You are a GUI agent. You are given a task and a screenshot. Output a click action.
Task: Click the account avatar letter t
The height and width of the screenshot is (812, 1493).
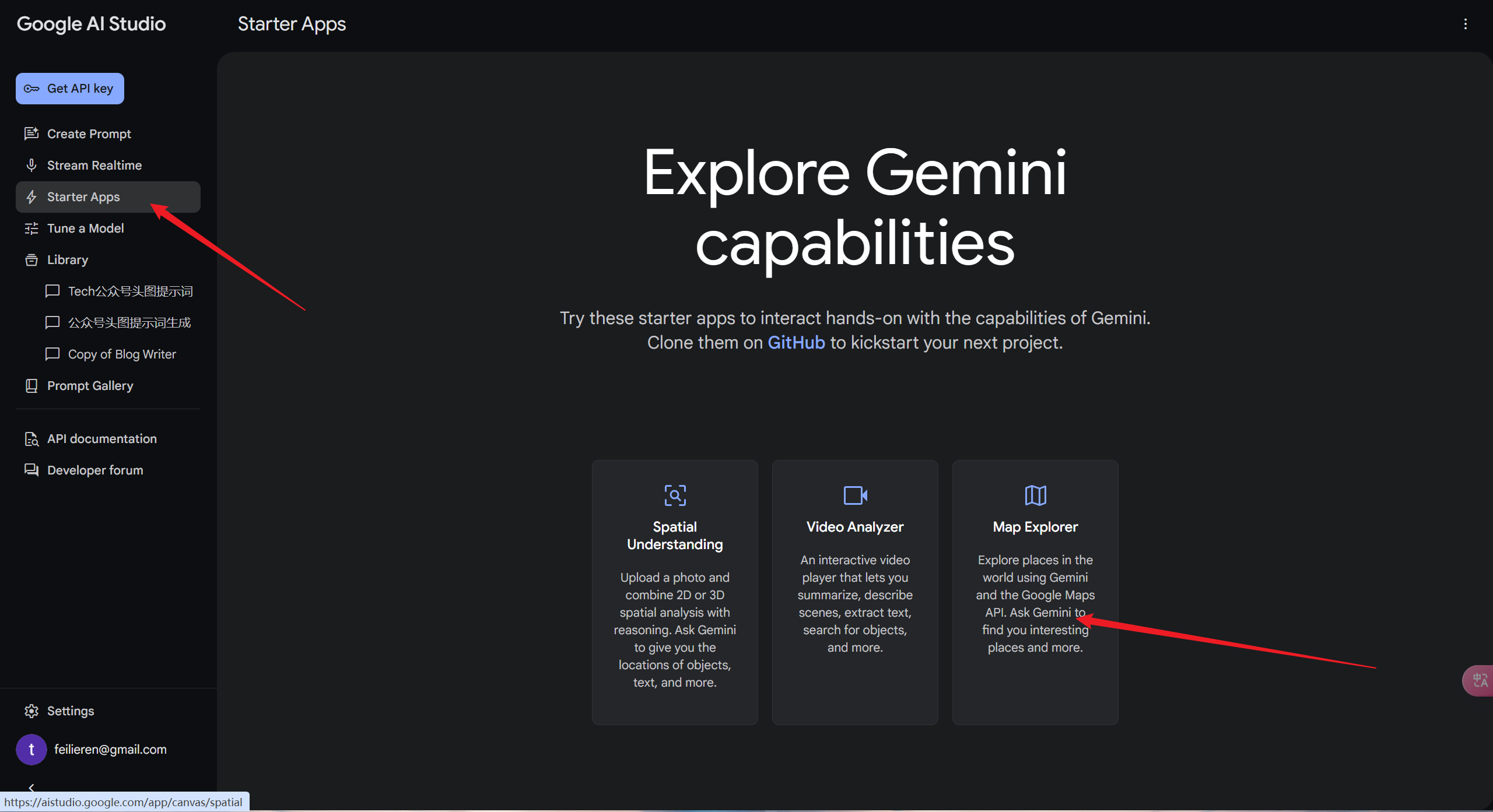click(31, 749)
